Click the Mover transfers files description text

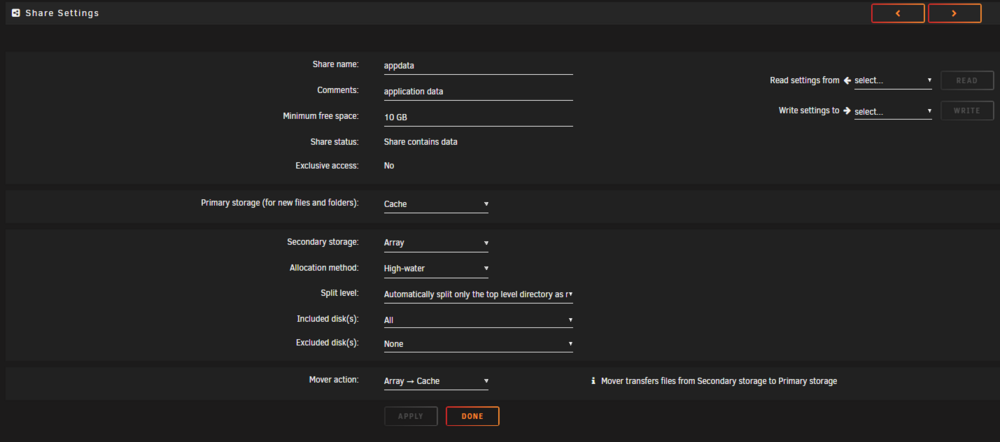(x=719, y=381)
